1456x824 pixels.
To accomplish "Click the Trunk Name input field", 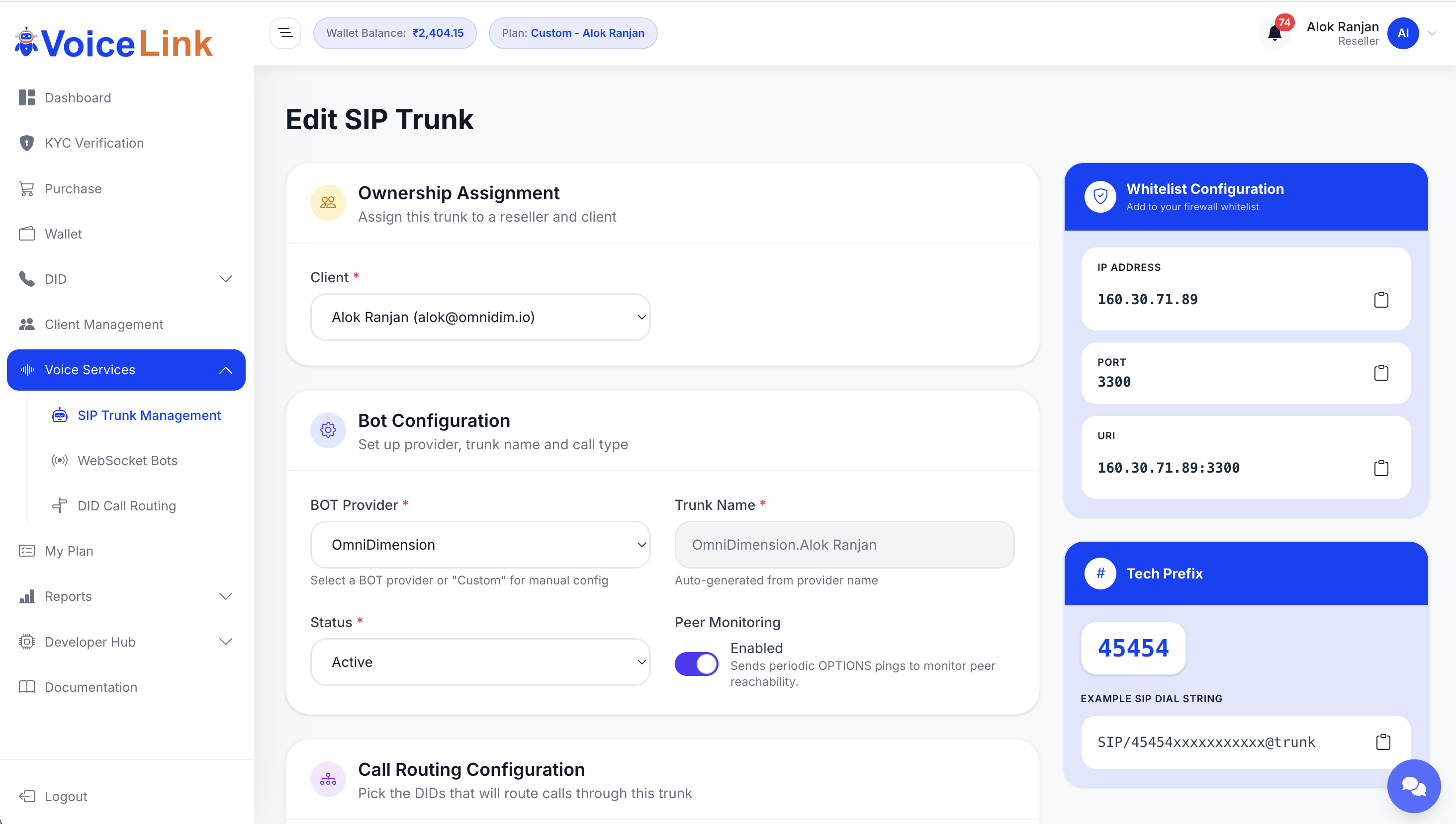I will [x=844, y=544].
